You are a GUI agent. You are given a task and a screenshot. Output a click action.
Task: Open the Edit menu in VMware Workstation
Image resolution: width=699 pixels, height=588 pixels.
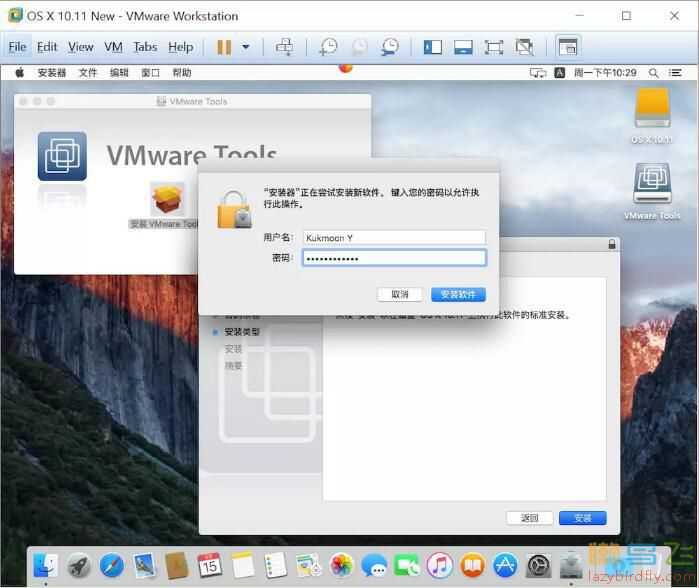point(47,47)
